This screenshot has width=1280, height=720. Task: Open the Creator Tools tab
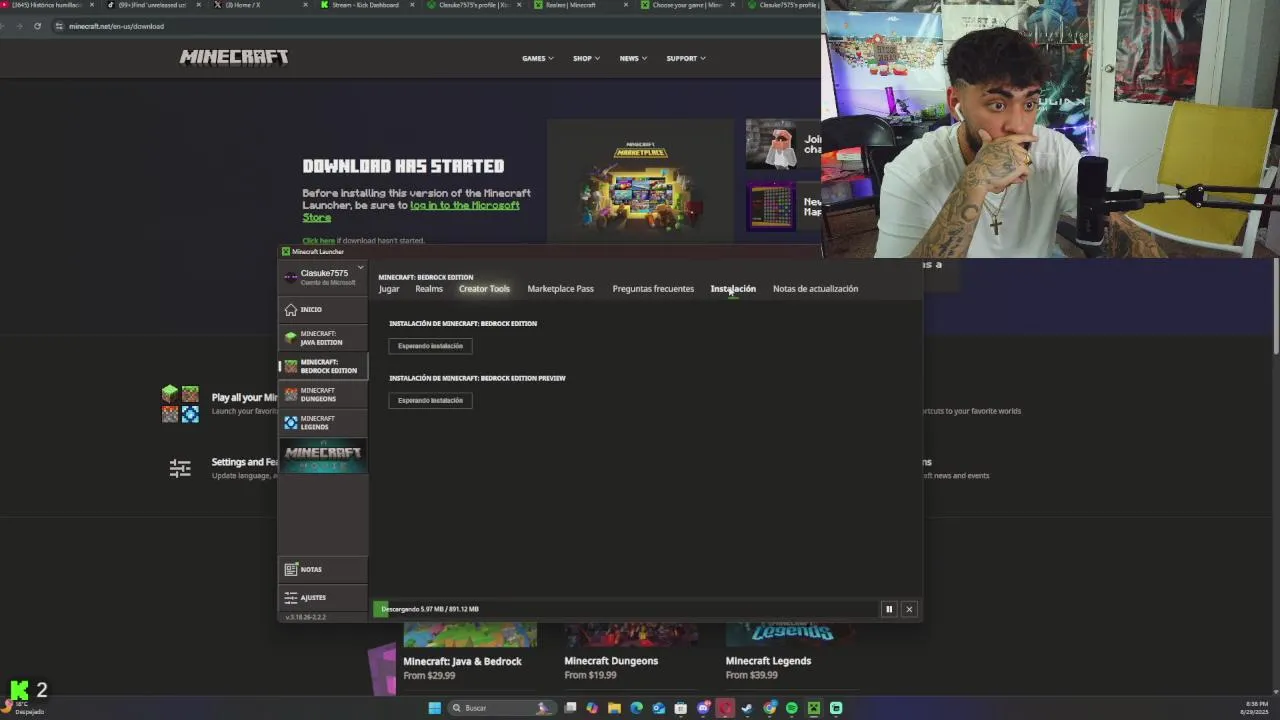coord(484,289)
